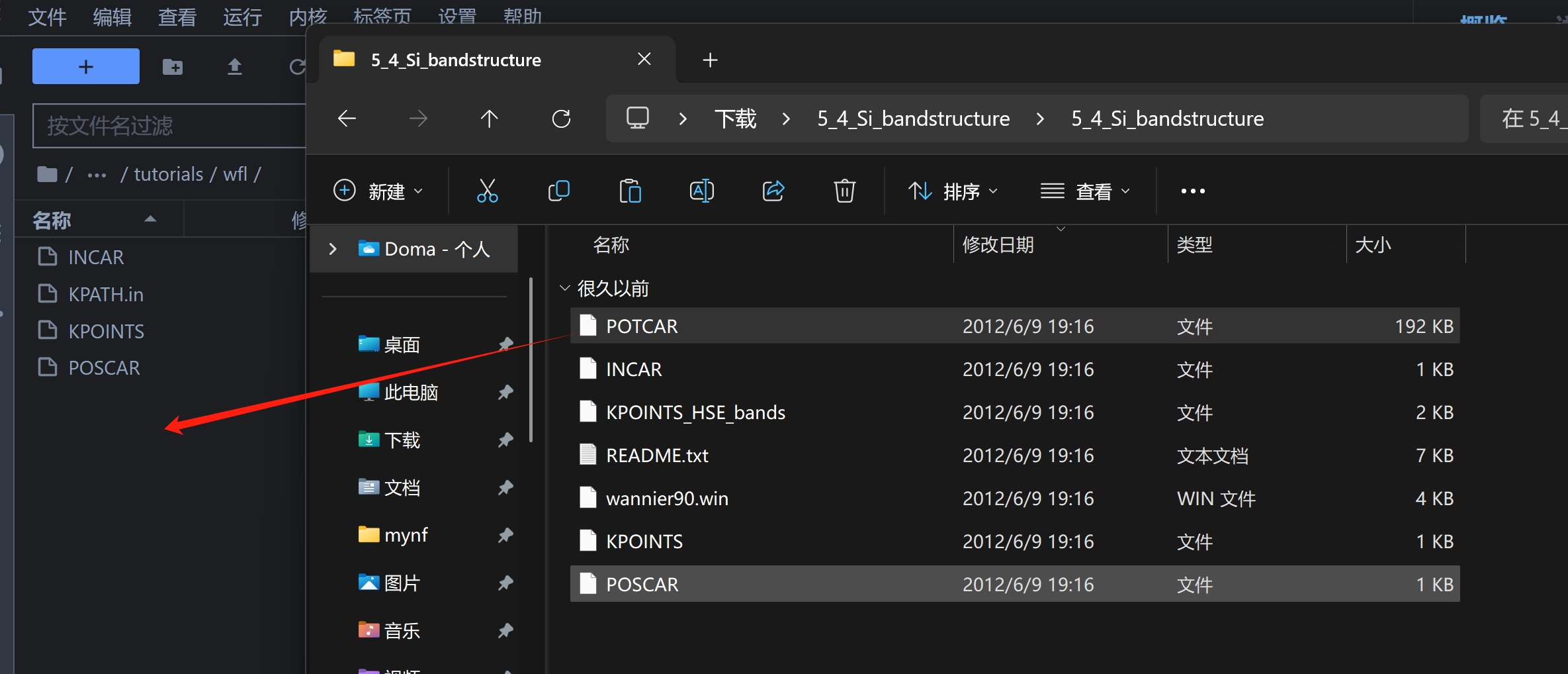The height and width of the screenshot is (674, 1568).
Task: Click the upload files icon in Jupyter sidebar
Action: pos(234,67)
